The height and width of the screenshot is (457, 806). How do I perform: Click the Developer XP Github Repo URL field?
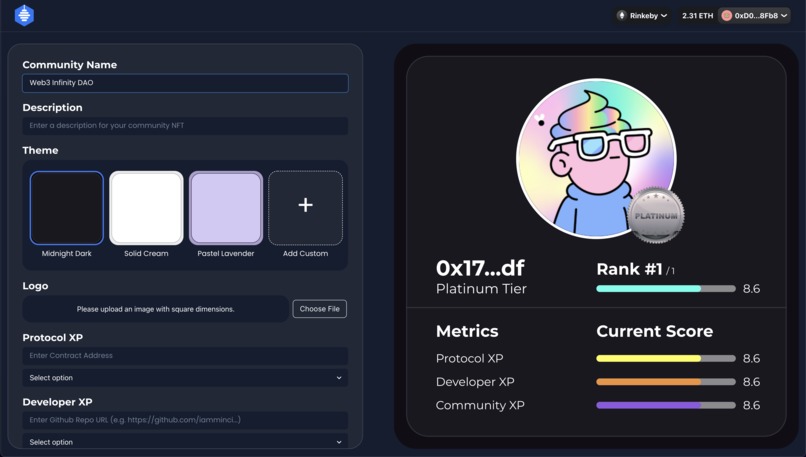click(x=185, y=420)
